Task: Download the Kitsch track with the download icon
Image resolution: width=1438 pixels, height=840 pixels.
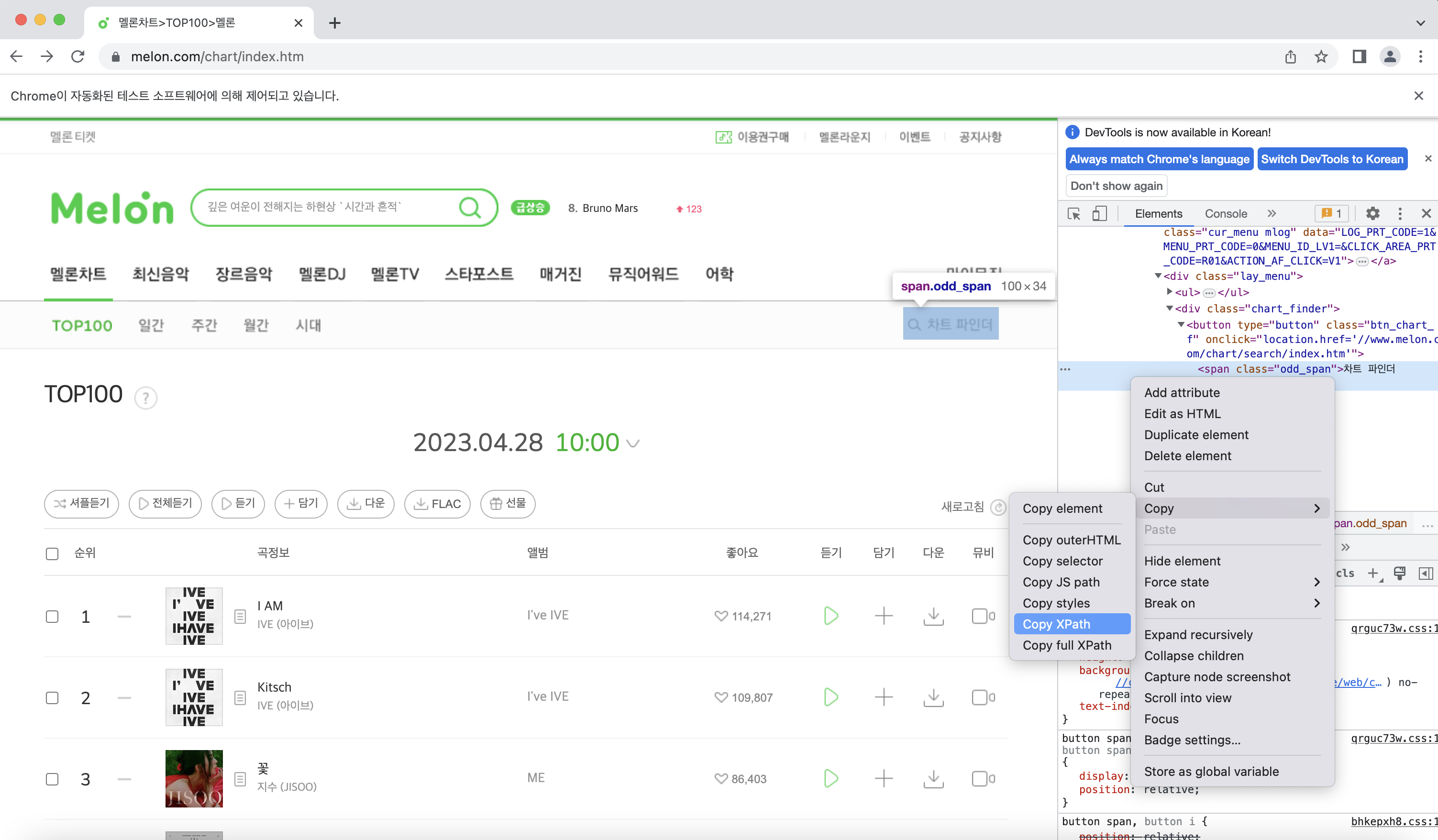Action: tap(934, 697)
